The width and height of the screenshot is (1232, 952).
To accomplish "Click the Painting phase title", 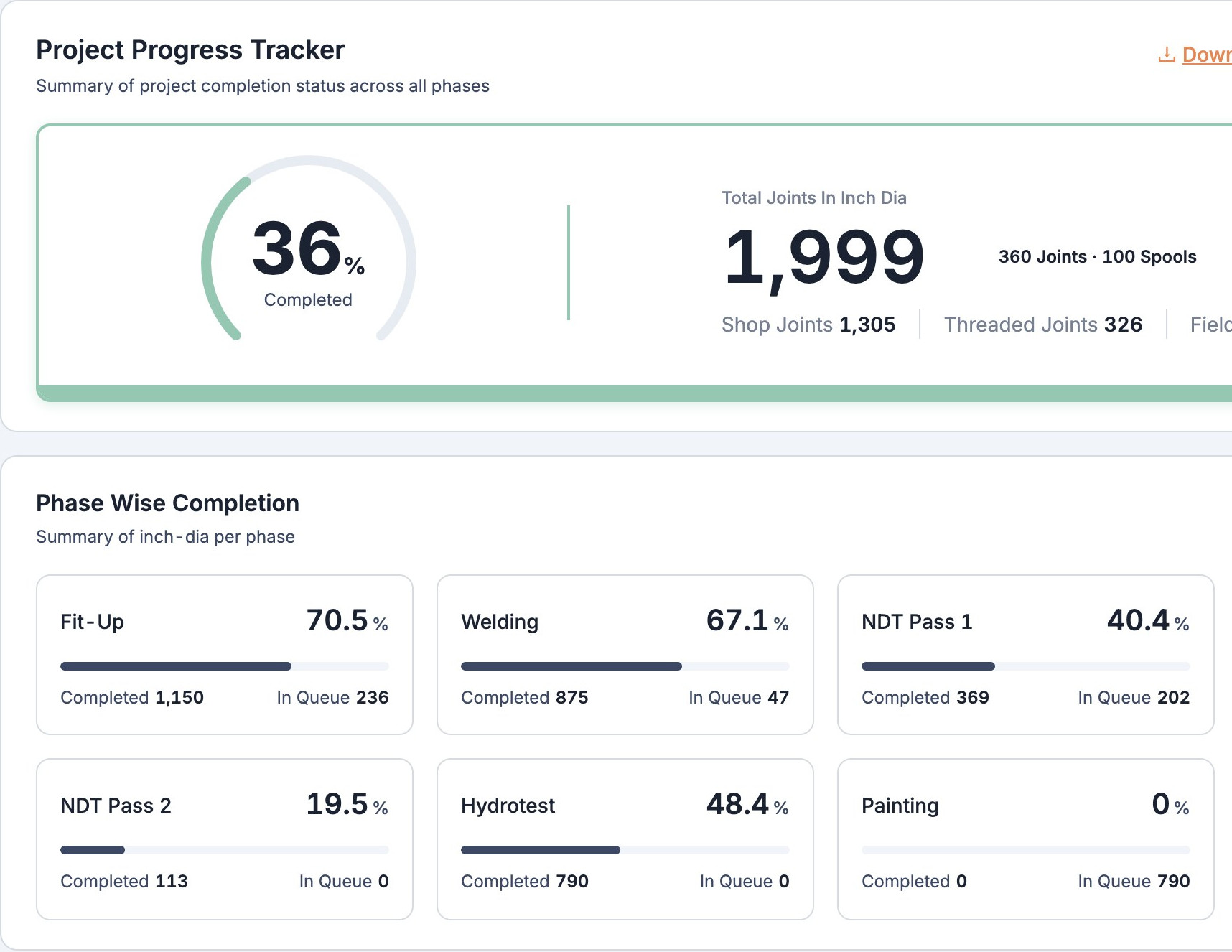I will click(900, 806).
